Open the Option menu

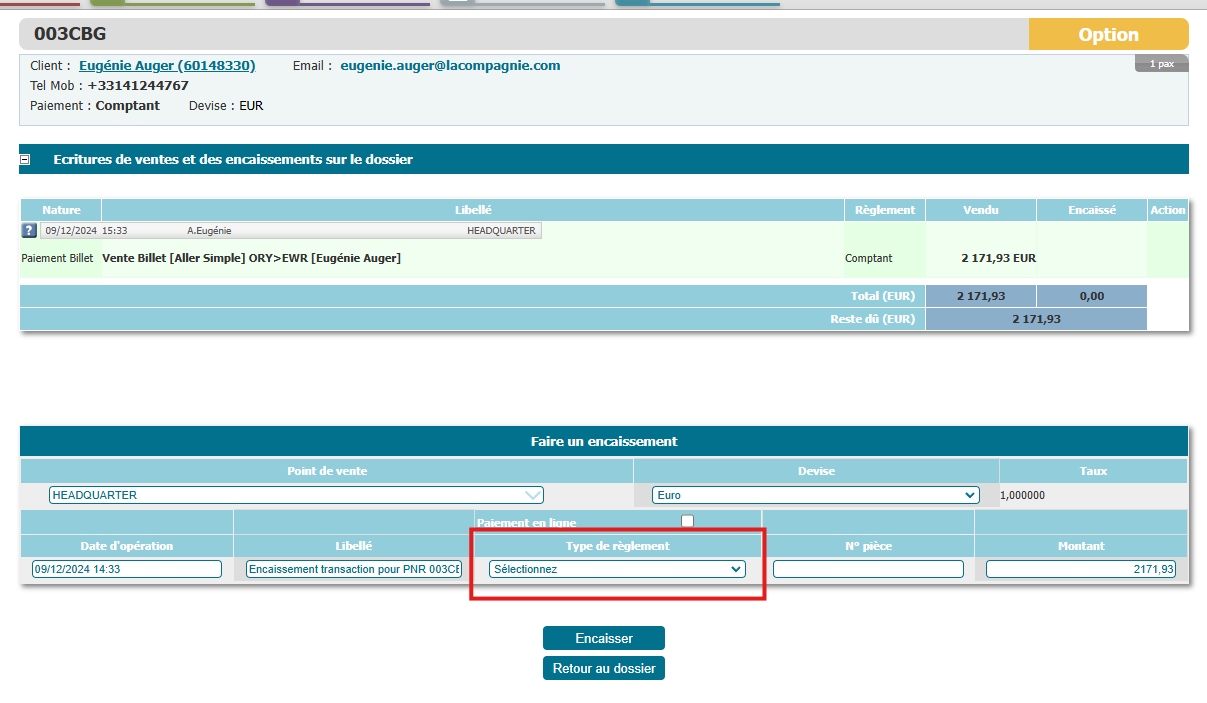1108,33
